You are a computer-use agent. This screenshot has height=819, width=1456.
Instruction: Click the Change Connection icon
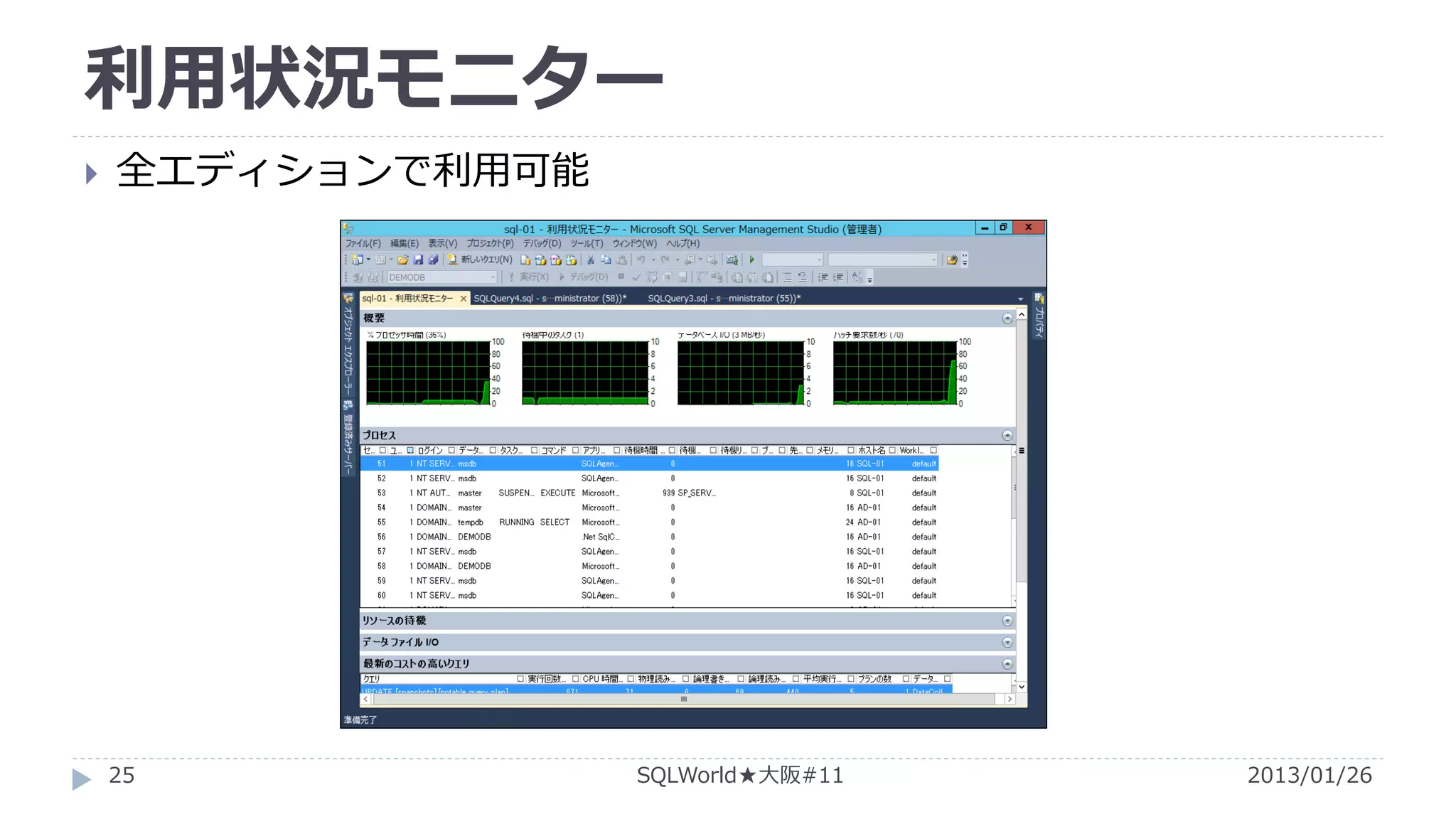point(373,277)
